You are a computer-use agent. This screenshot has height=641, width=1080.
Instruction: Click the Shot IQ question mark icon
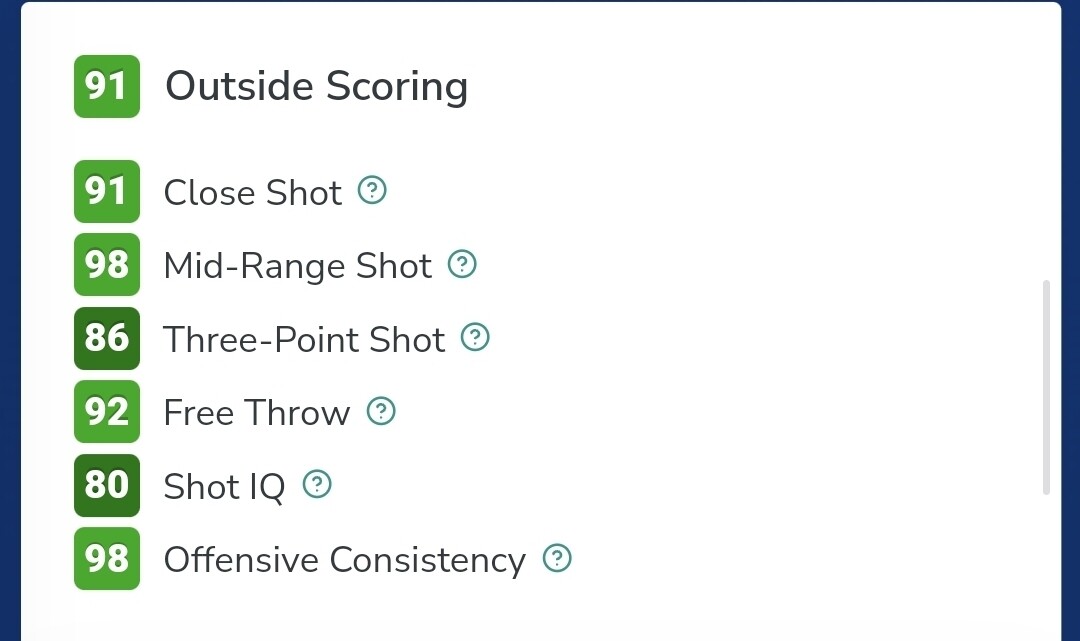point(317,485)
